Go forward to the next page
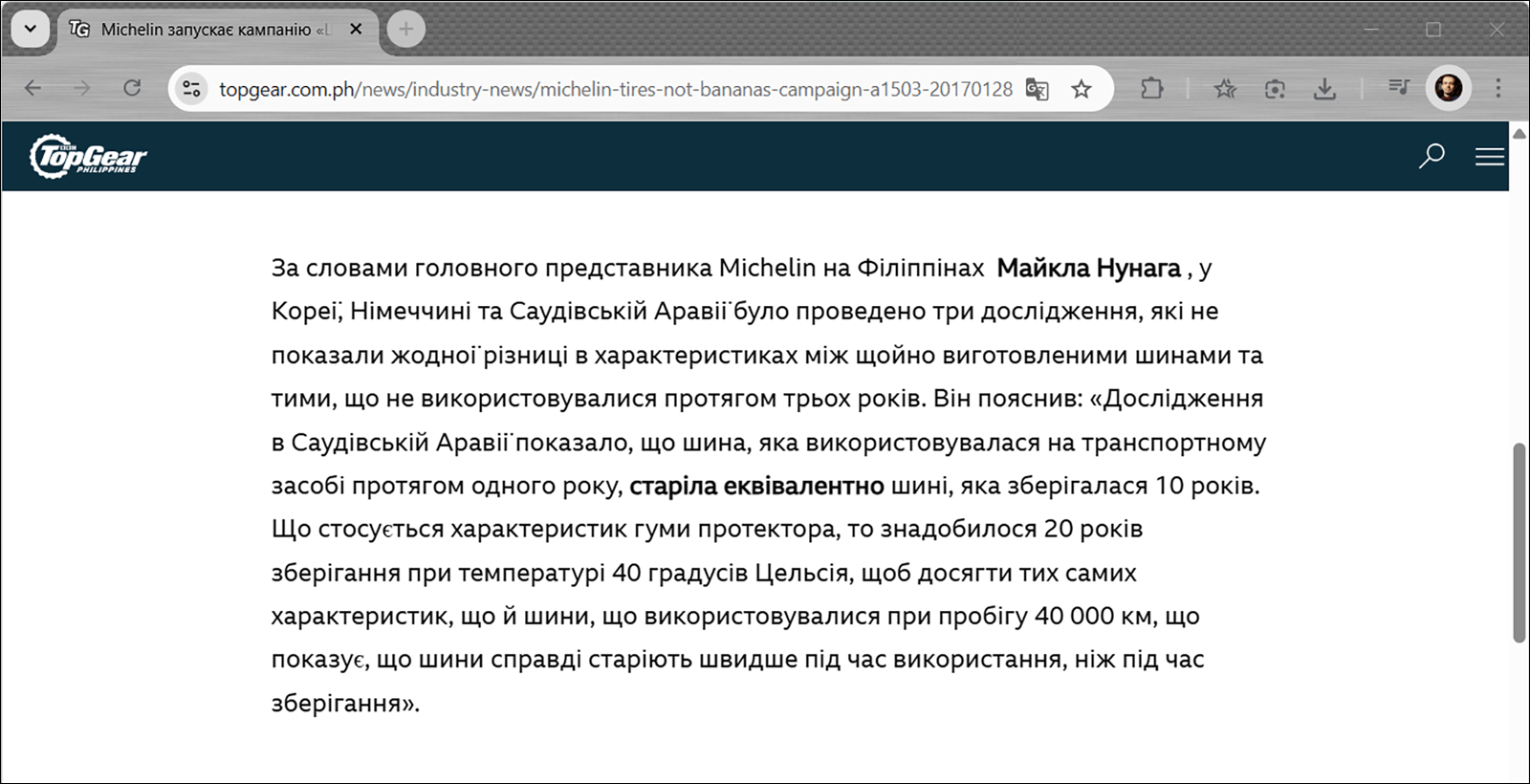The image size is (1530, 784). tap(82, 89)
